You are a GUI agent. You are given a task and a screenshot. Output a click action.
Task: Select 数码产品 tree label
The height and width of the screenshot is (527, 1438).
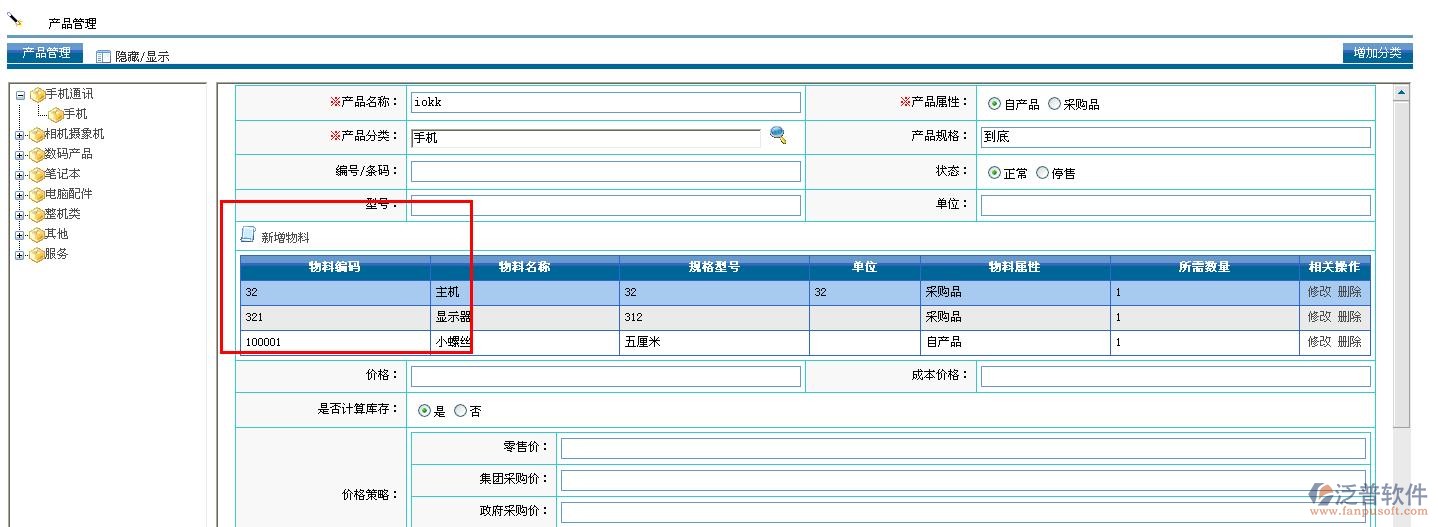(68, 154)
